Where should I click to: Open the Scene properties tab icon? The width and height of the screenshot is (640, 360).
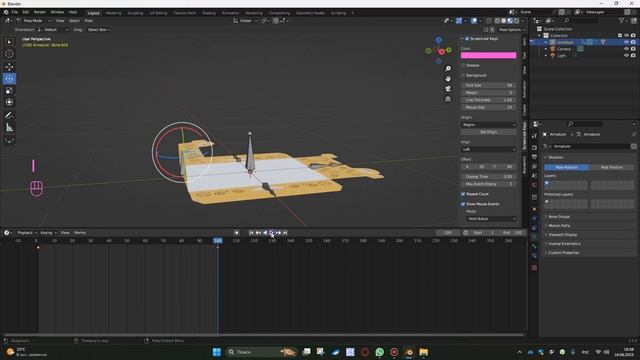coord(534,176)
